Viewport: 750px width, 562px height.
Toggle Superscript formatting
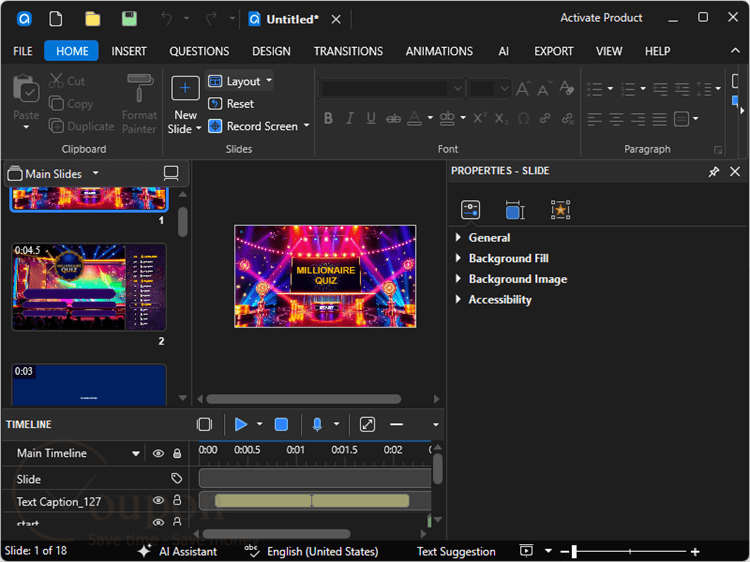coord(479,118)
